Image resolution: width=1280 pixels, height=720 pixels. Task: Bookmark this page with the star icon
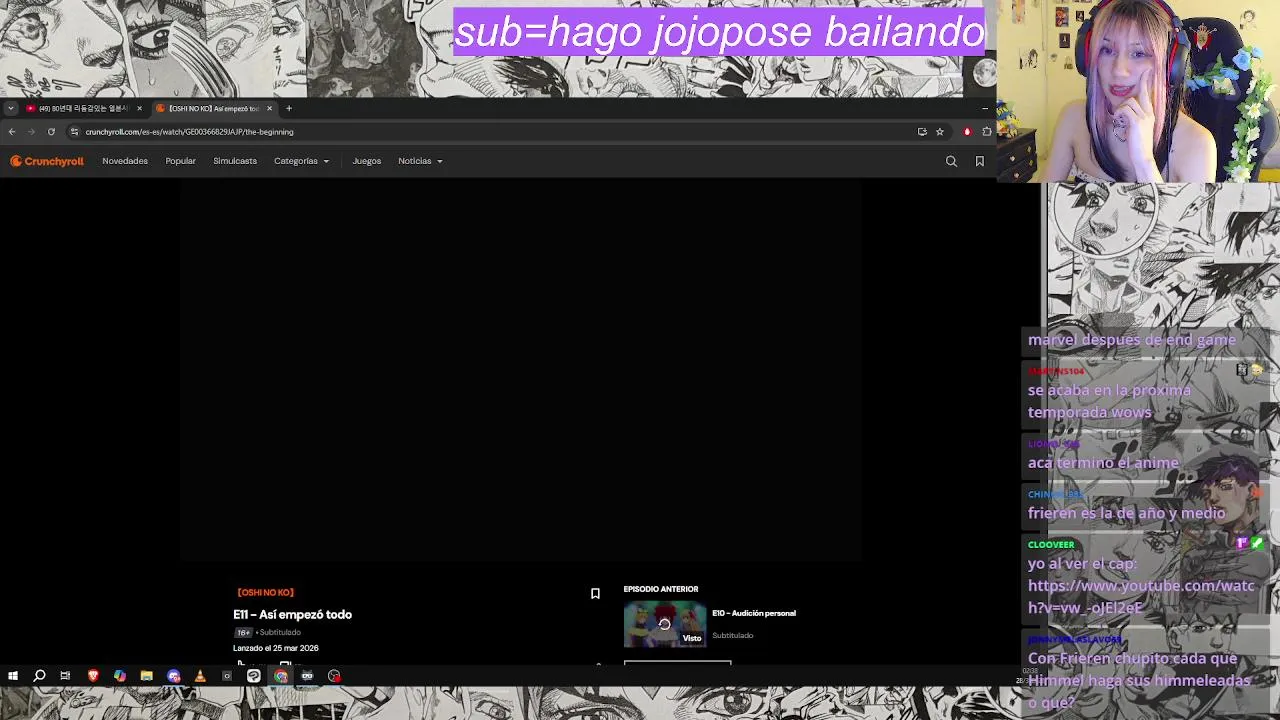(939, 132)
